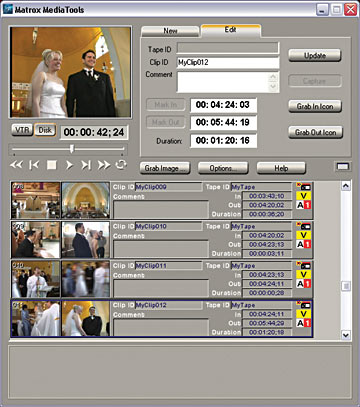Viewport: 360px width, 407px height.
Task: Step to the next frame
Action: click(86, 165)
